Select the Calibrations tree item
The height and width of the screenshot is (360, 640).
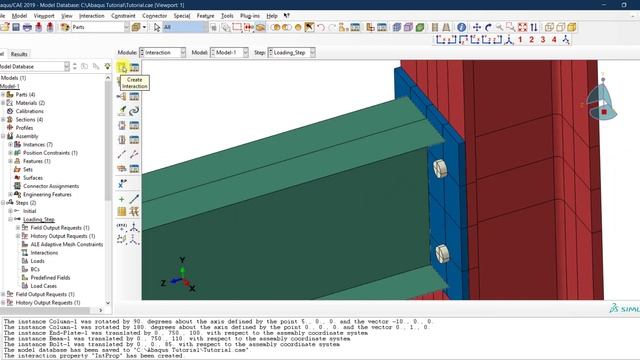click(29, 111)
